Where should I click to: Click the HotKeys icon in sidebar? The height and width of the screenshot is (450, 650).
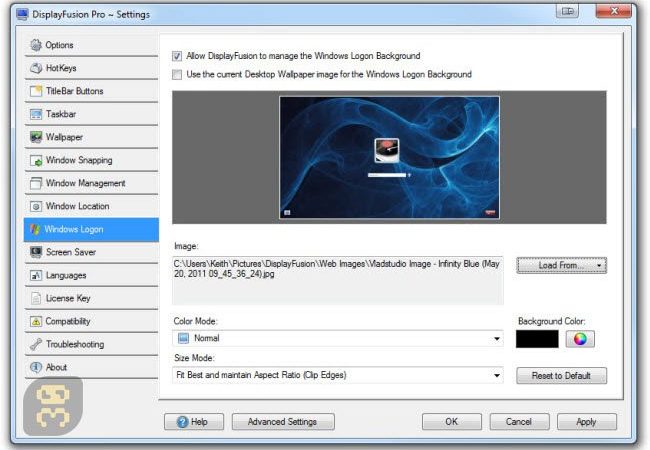click(36, 68)
